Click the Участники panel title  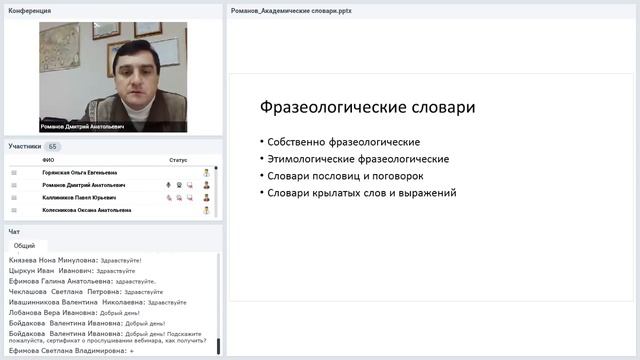click(24, 146)
